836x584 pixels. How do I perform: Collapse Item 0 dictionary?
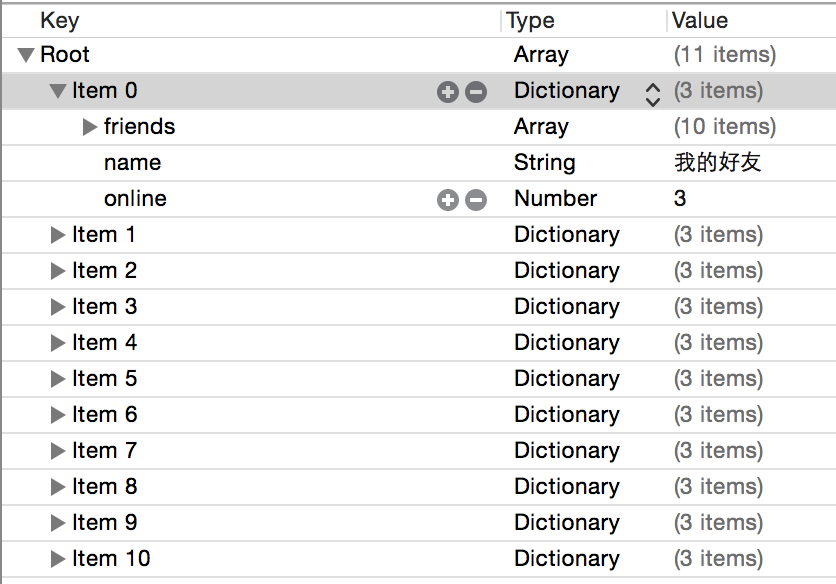[58, 91]
